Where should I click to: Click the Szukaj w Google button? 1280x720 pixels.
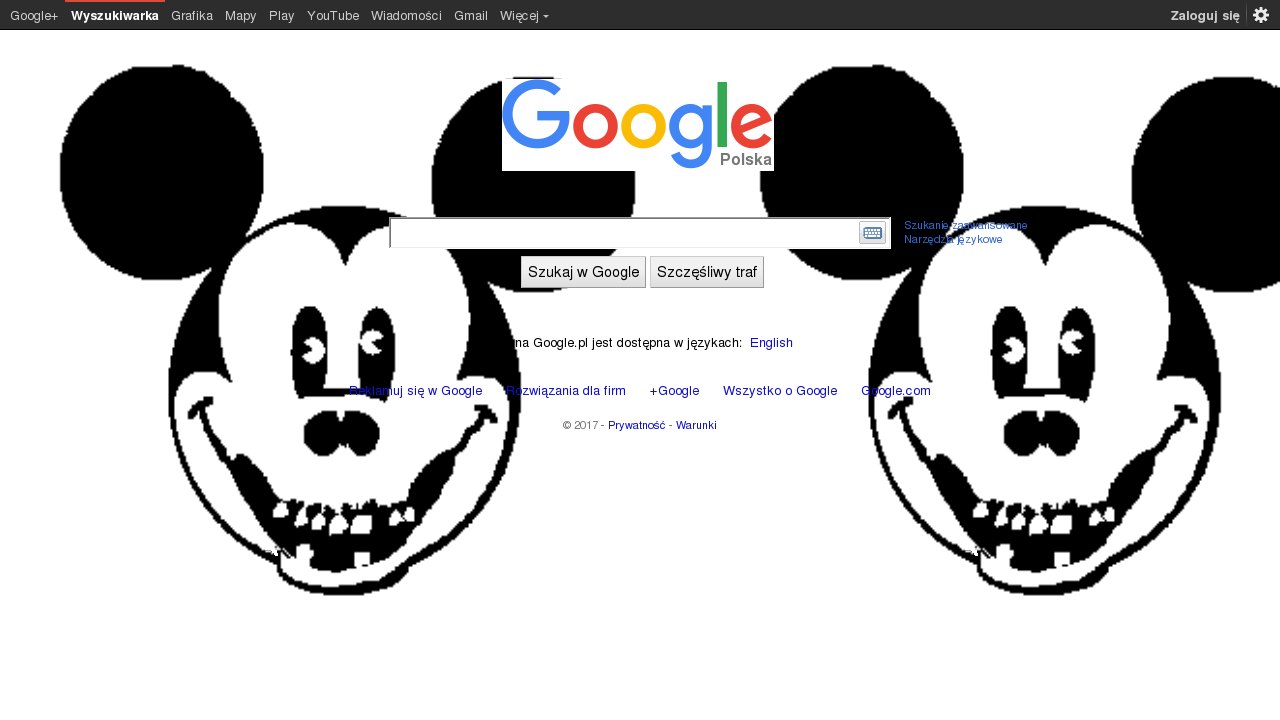(x=583, y=272)
